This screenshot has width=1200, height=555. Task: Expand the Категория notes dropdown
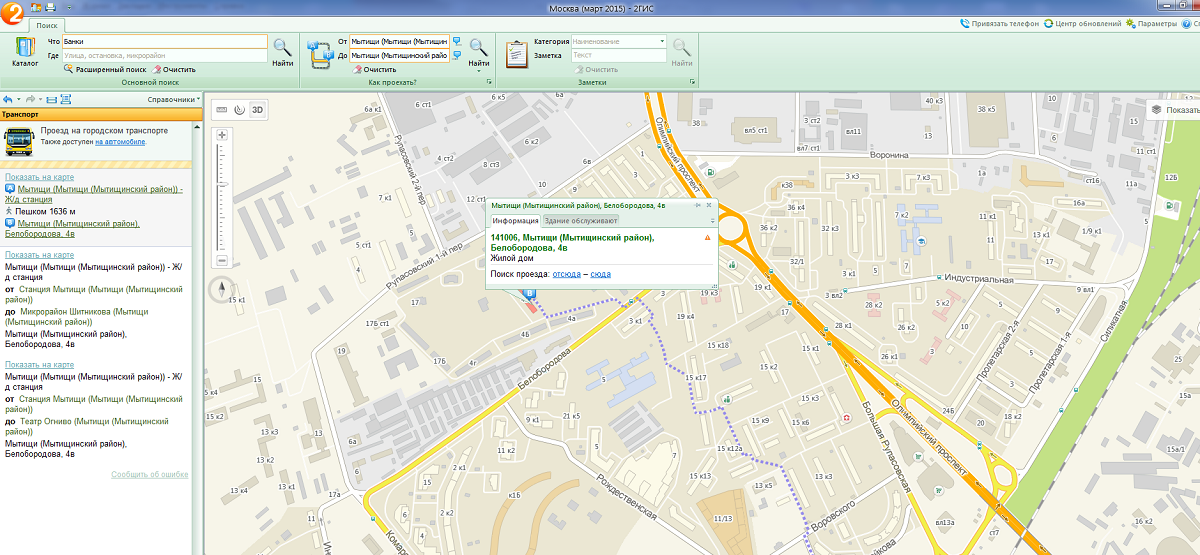(662, 41)
